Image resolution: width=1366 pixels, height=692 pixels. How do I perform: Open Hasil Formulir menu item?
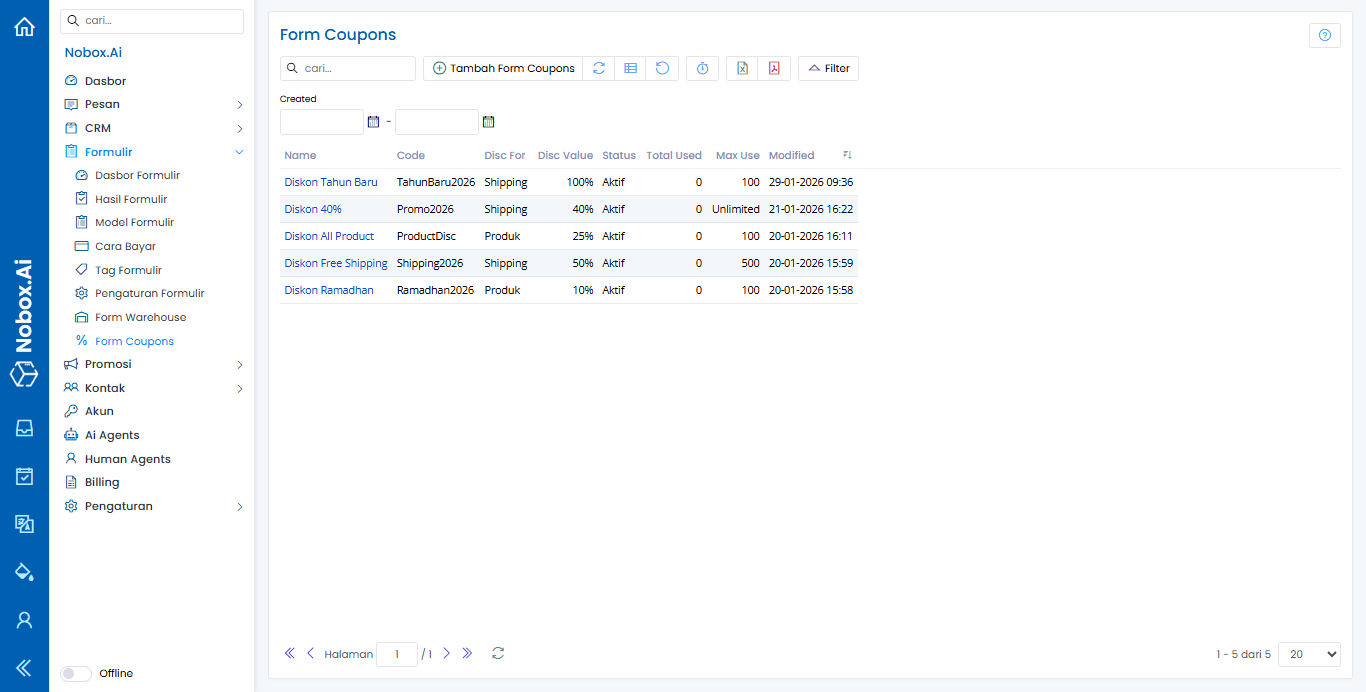coord(131,199)
